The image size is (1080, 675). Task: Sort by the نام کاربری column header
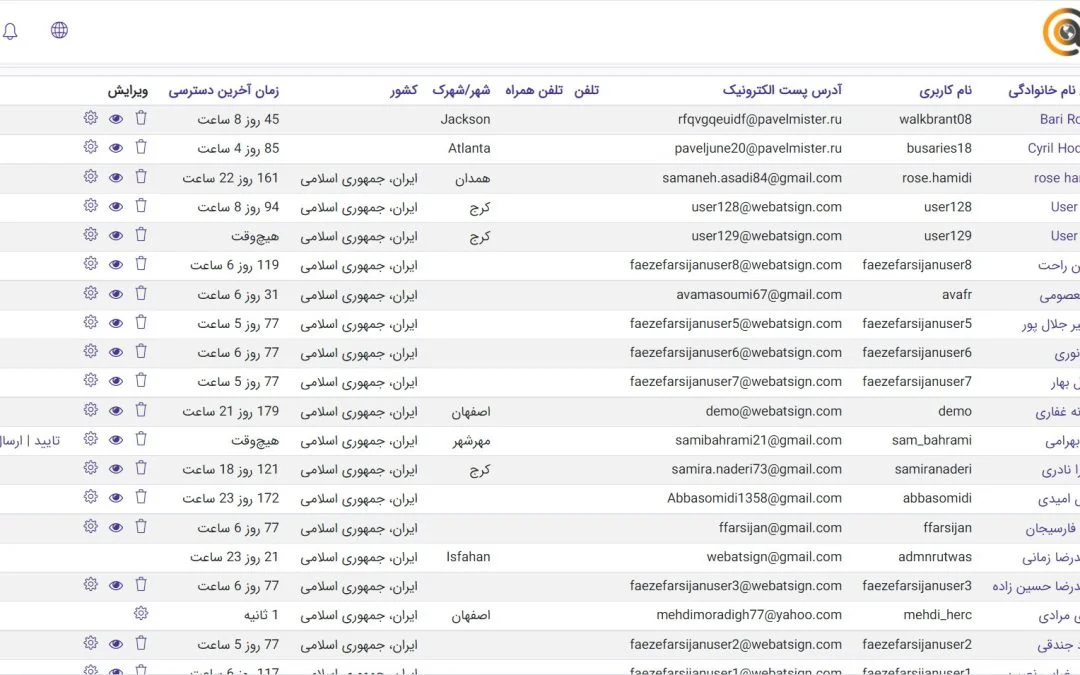tap(945, 91)
